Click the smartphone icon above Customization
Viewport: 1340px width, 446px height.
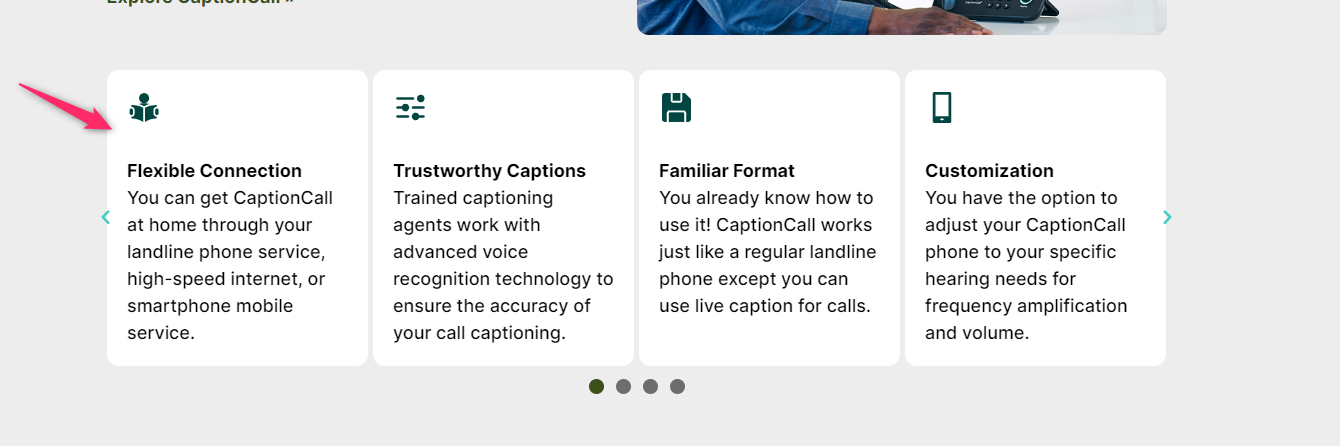(941, 108)
